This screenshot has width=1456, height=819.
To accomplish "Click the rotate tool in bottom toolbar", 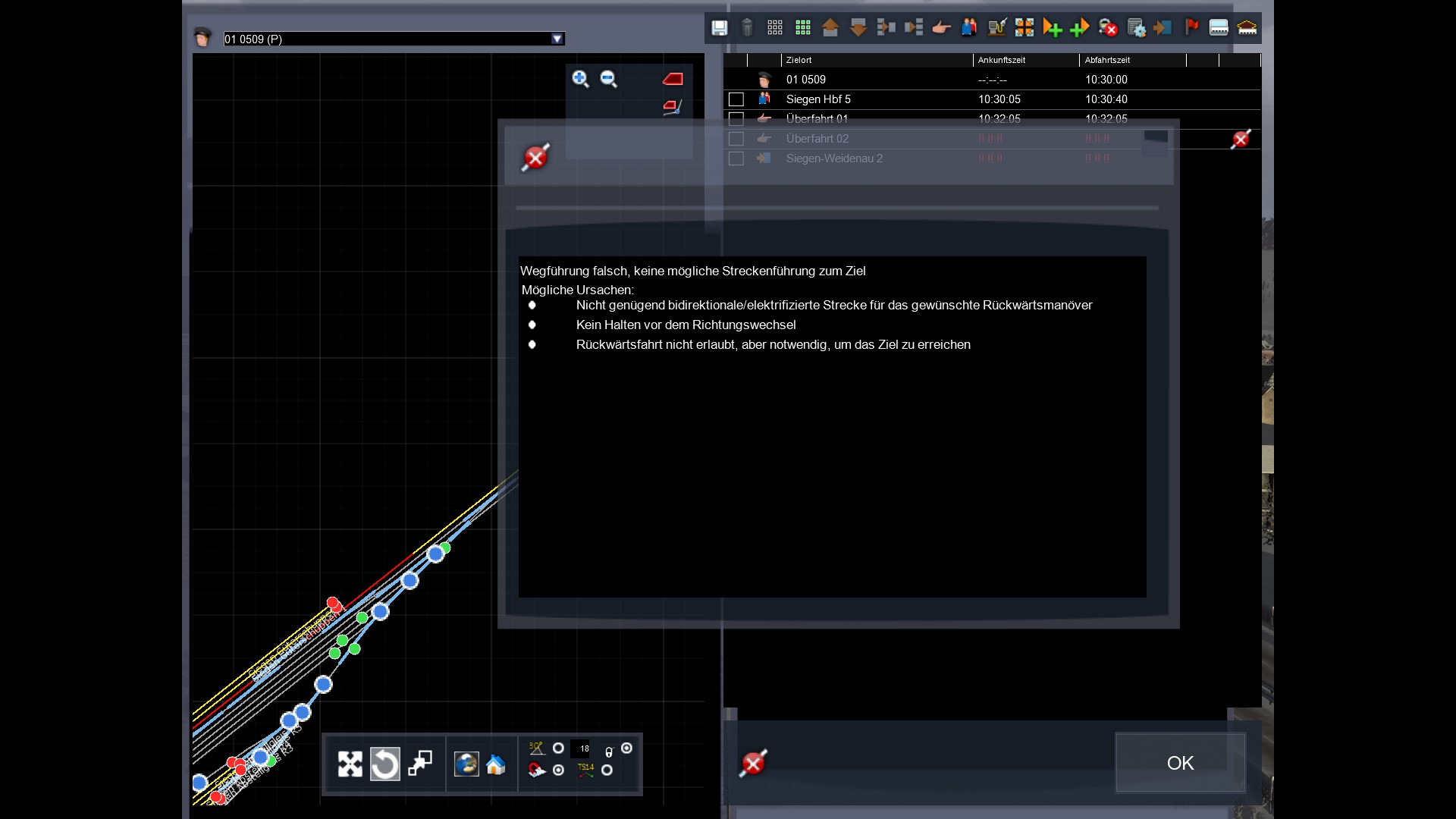I will 384,764.
